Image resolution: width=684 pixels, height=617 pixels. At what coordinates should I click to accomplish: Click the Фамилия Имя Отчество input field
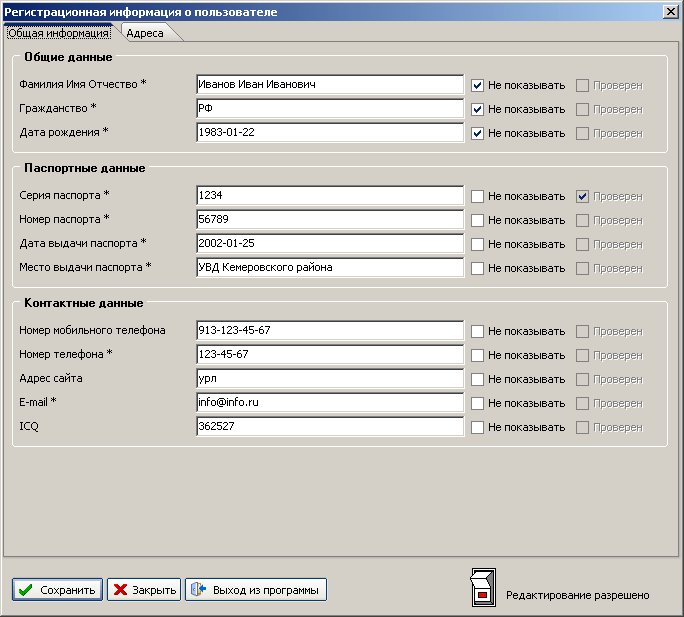(x=330, y=85)
